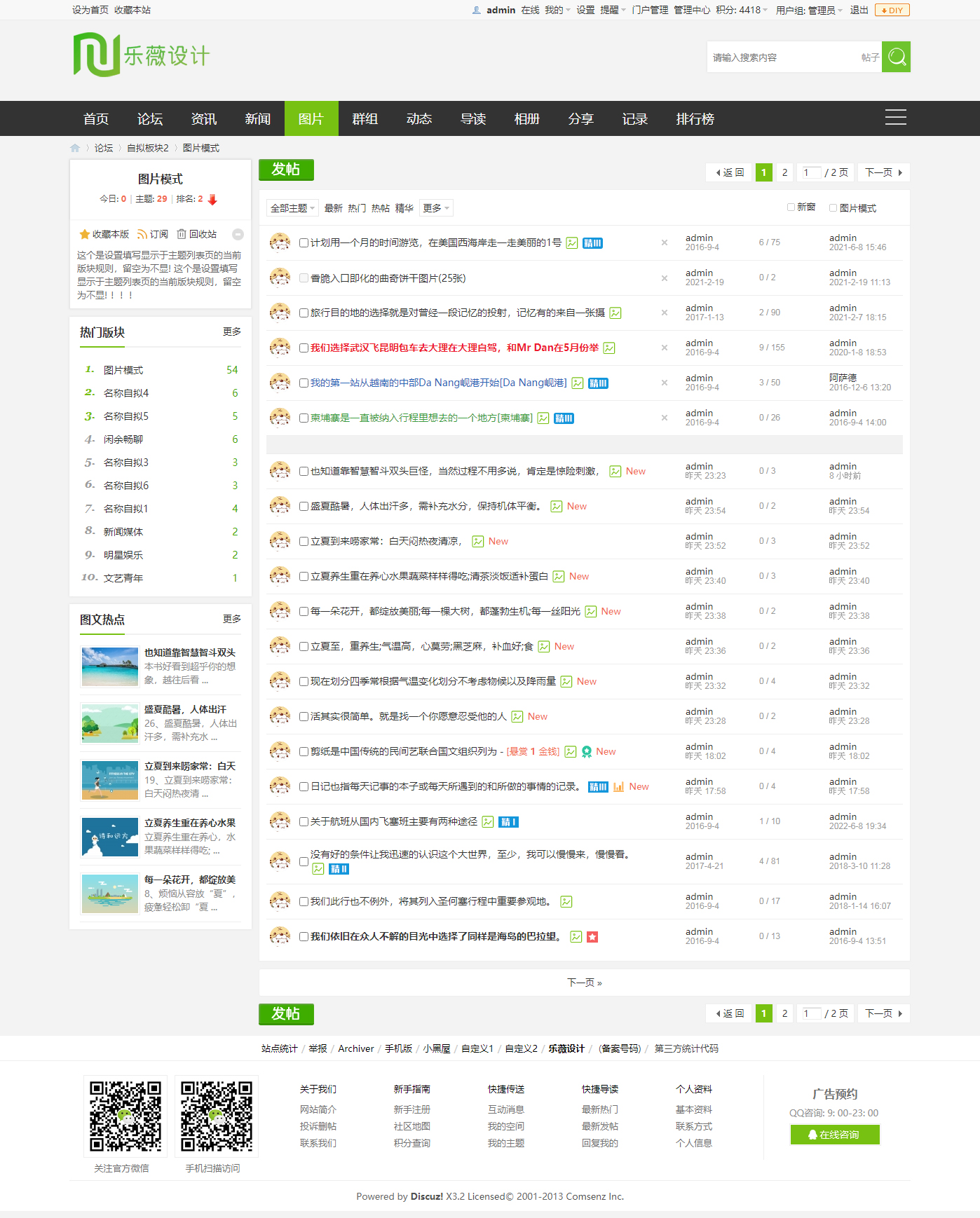Click the reward medal icon on 剪纸 thread
Image resolution: width=980 pixels, height=1218 pixels.
[587, 751]
